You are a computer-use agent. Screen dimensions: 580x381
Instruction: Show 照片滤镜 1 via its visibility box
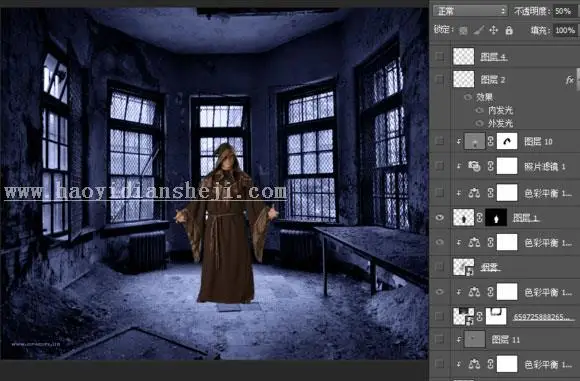point(439,166)
